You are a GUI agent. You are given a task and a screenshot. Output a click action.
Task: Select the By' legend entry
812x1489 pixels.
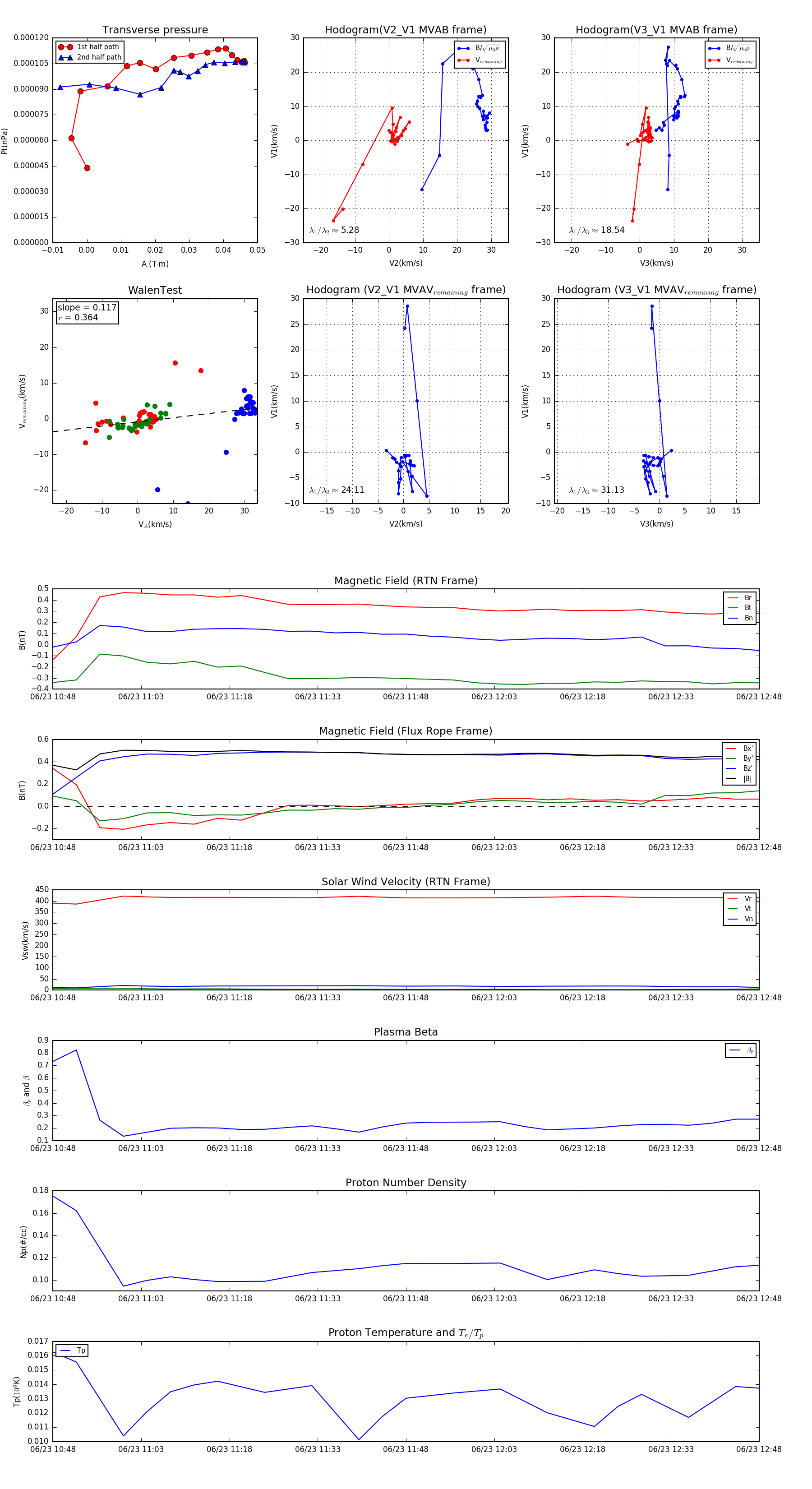(x=740, y=758)
